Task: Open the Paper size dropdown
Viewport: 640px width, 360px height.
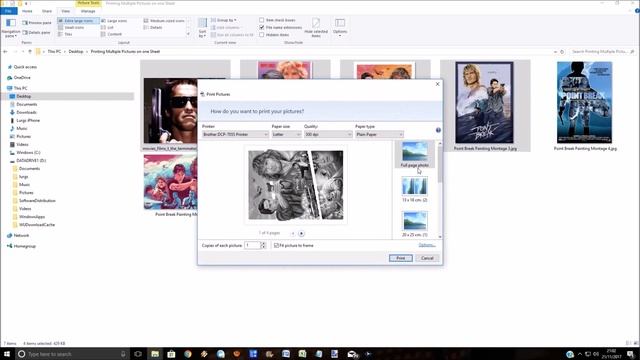Action: click(x=286, y=134)
